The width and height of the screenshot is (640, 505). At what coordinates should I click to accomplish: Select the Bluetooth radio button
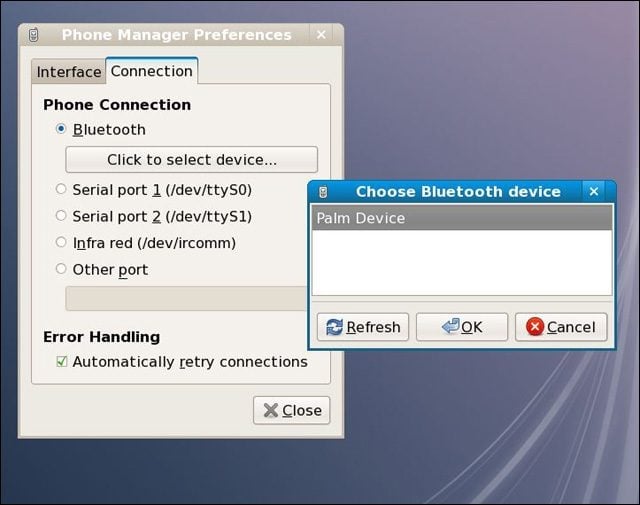coord(61,129)
